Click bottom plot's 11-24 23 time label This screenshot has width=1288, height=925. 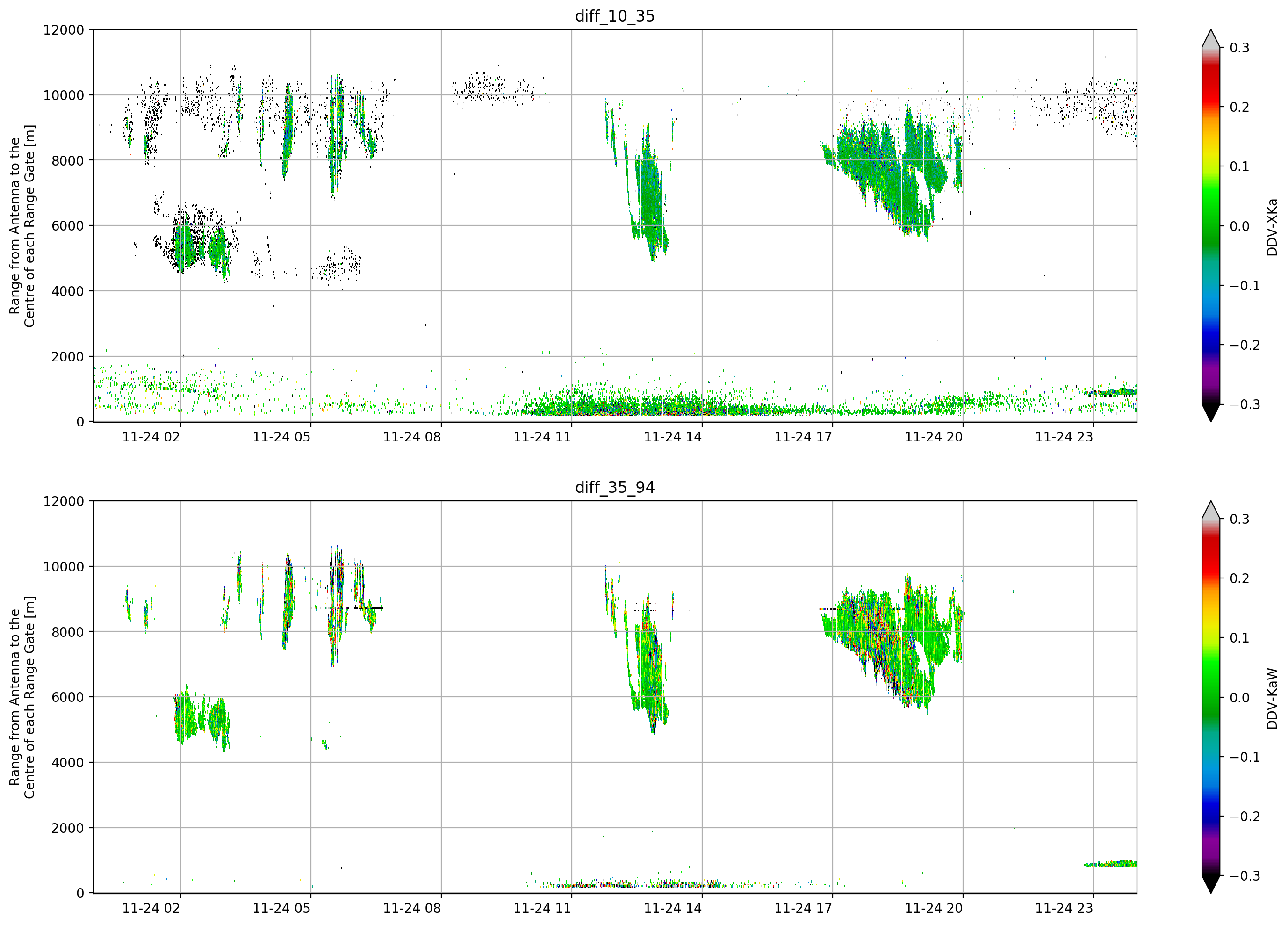tap(1064, 909)
